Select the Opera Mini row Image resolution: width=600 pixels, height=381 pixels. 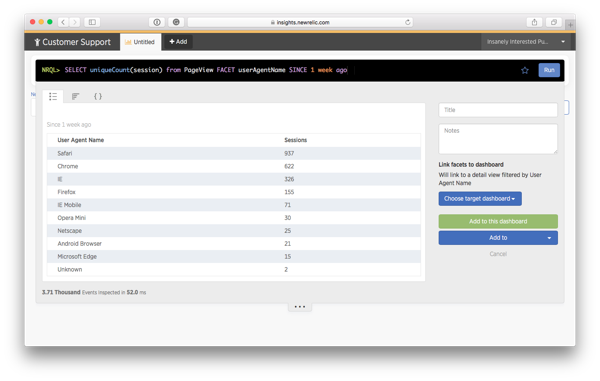234,218
